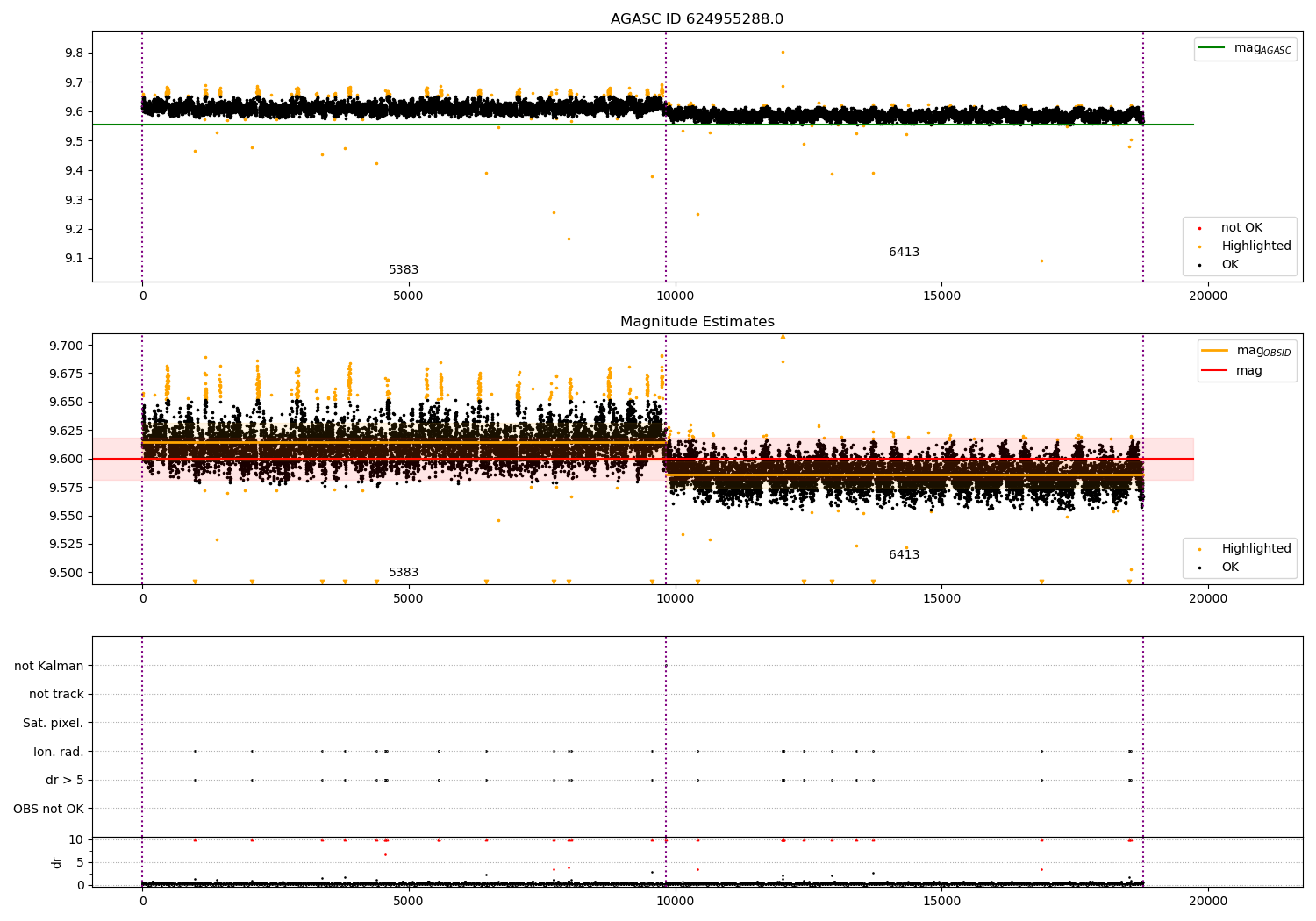Screen dimensions: 1316x921
Task: Click the 'not Kalman' row label
Action: [x=49, y=666]
